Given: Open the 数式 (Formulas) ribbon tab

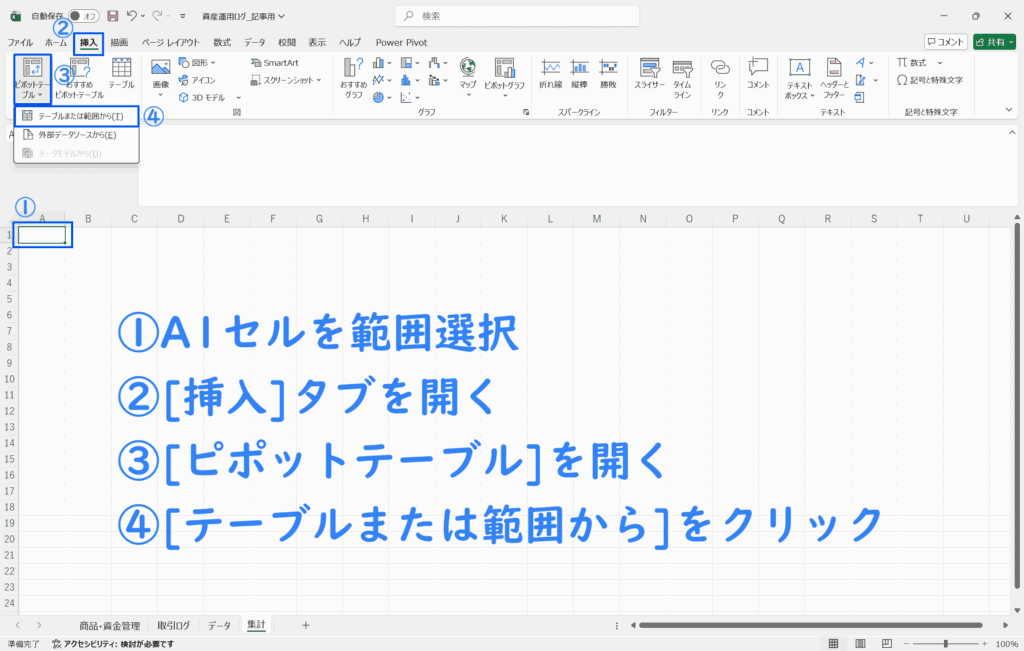Looking at the screenshot, I should [x=222, y=42].
